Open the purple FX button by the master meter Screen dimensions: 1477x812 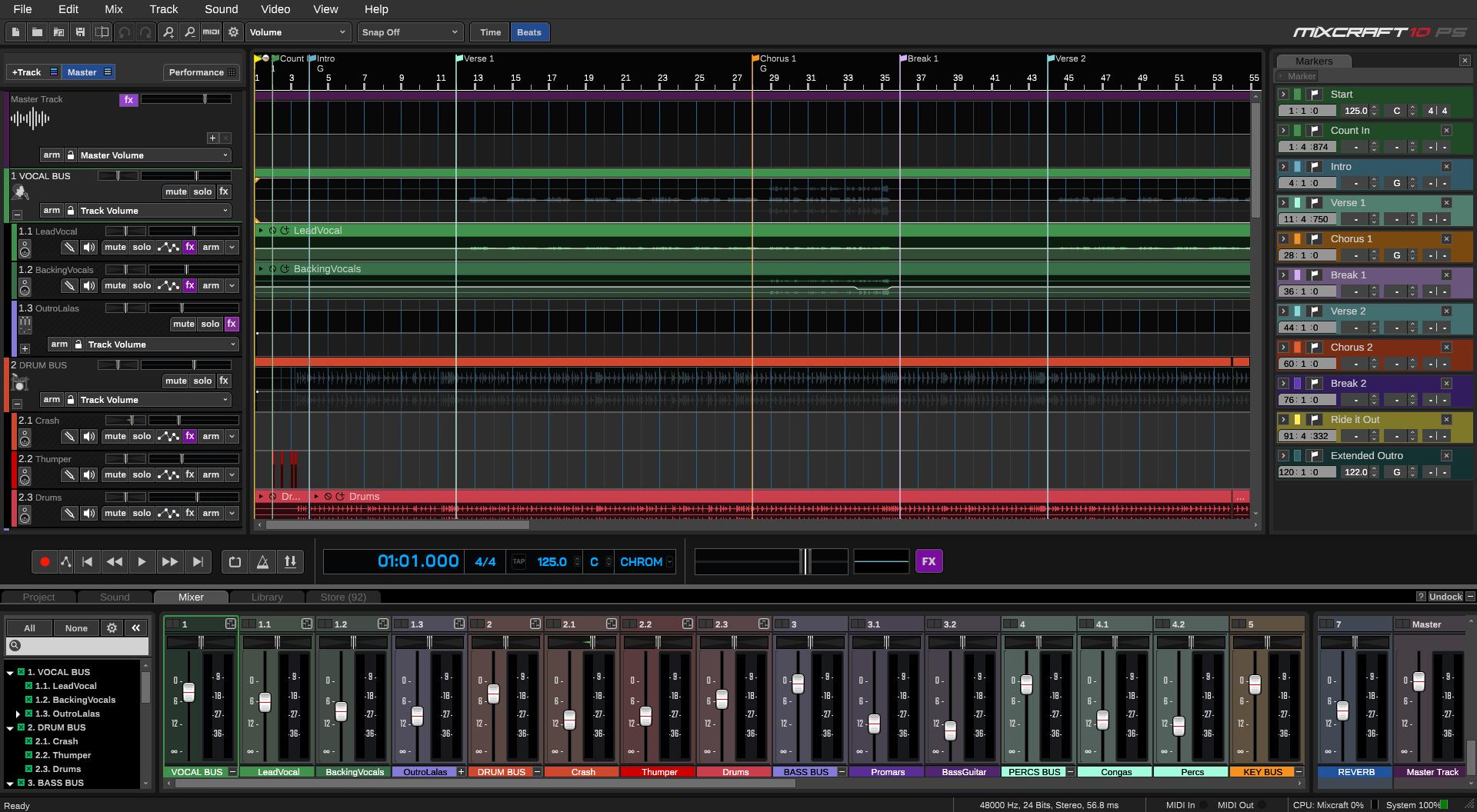coord(929,561)
